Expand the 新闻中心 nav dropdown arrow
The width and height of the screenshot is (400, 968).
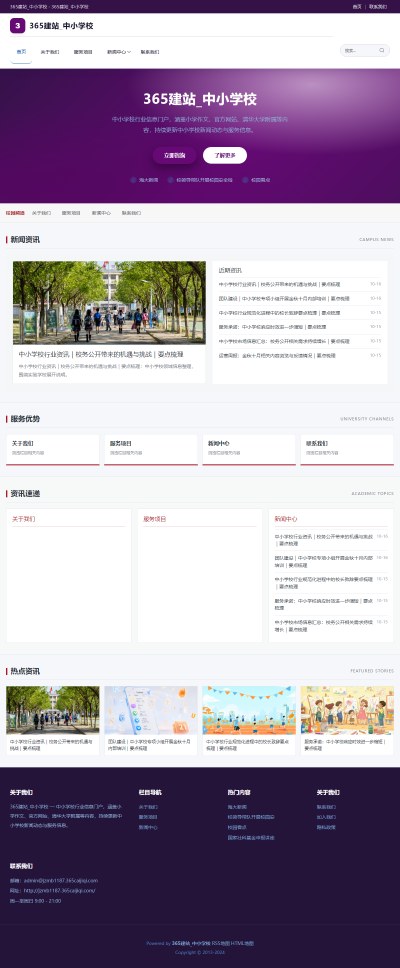[x=129, y=52]
